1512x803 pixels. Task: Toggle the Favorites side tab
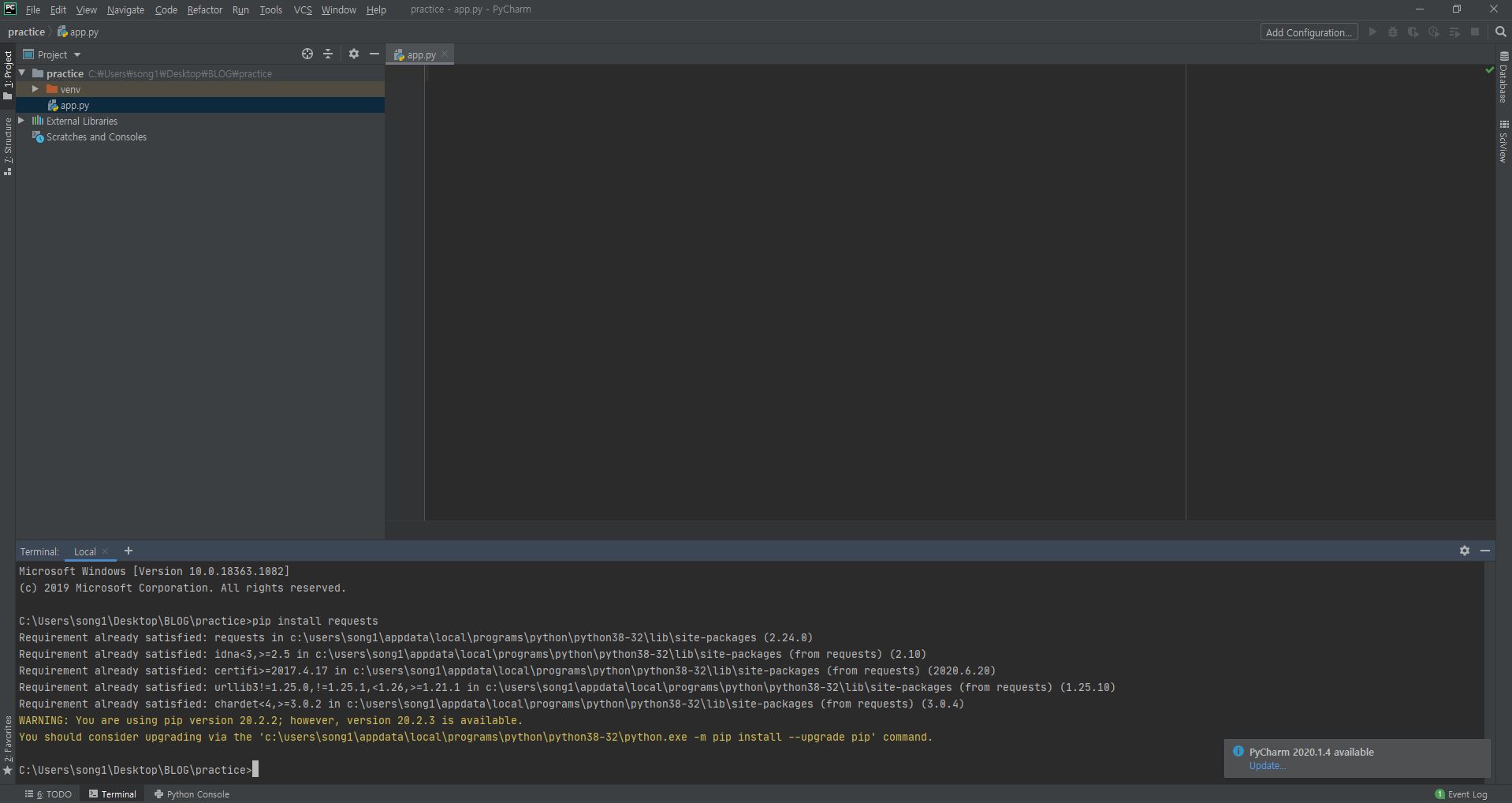[x=8, y=745]
